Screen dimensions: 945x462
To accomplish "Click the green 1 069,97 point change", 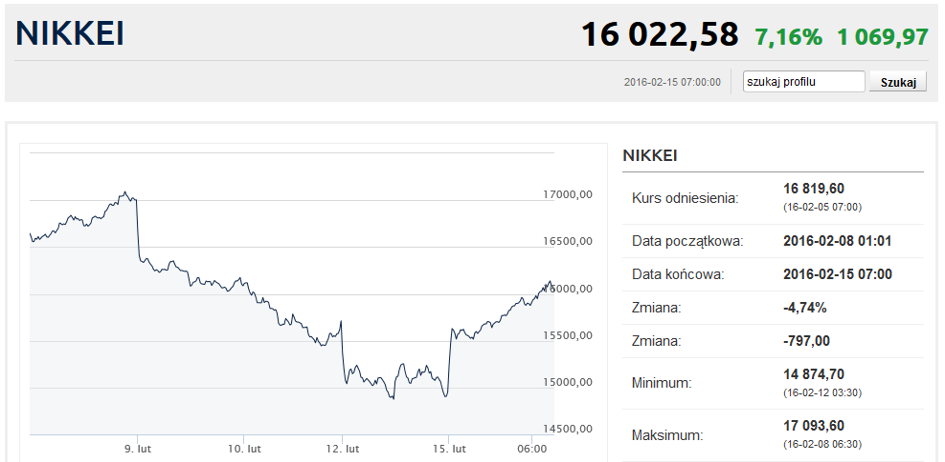I will coord(883,37).
